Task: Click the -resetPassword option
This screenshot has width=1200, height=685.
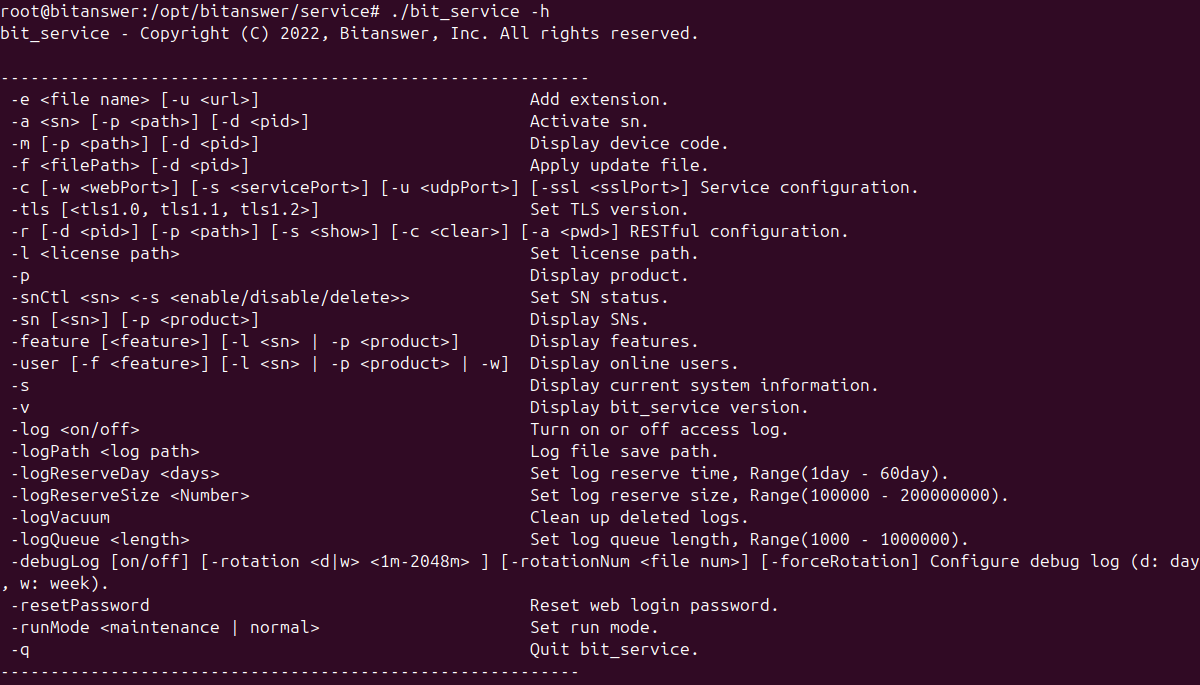Action: 80,606
